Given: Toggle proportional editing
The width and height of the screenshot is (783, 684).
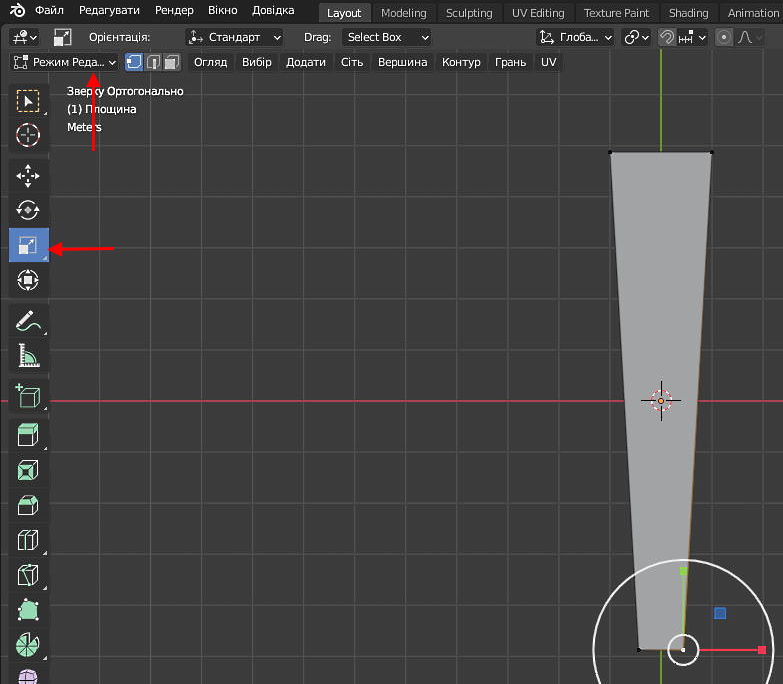Looking at the screenshot, I should click(x=724, y=37).
